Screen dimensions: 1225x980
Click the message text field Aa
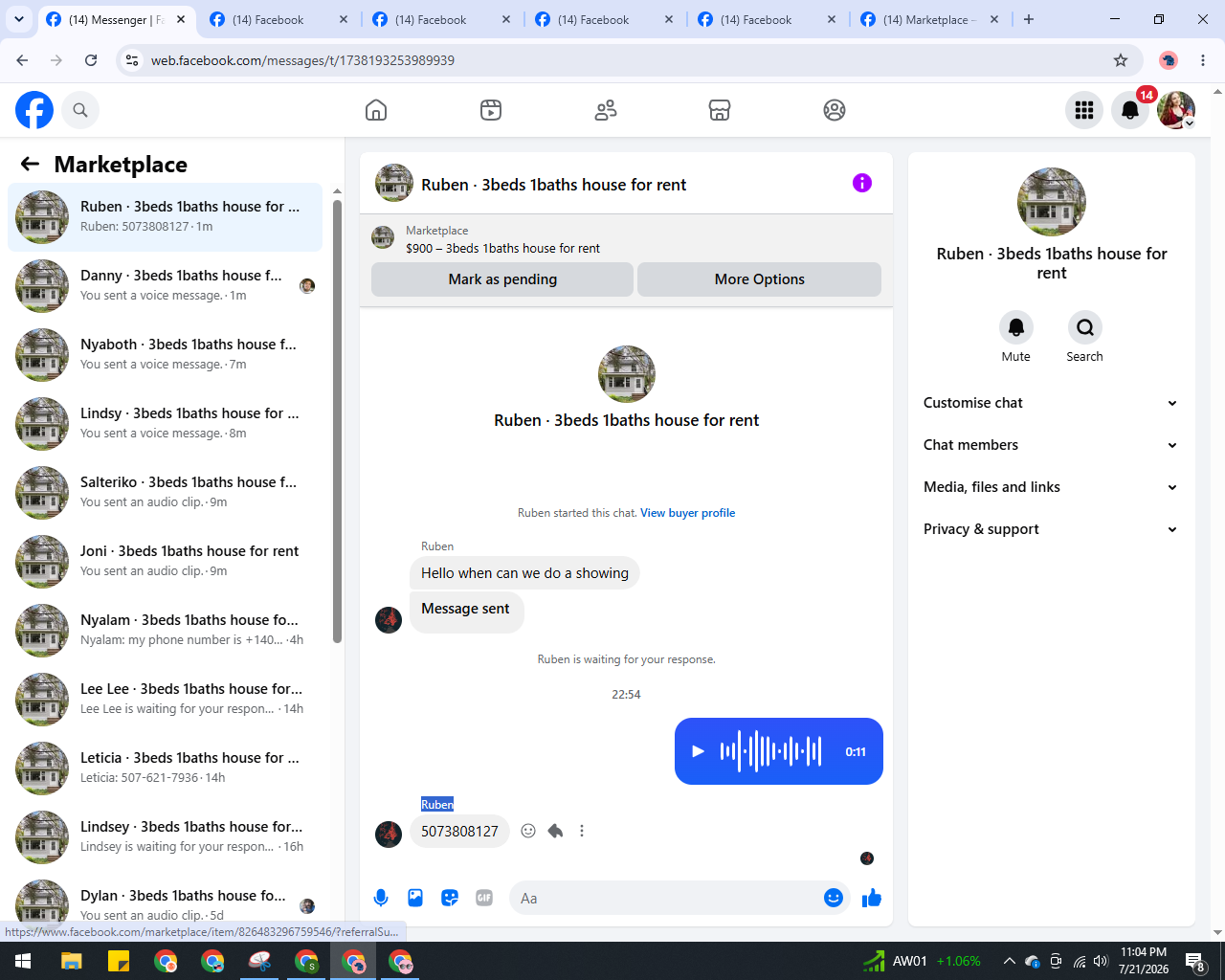(x=666, y=898)
